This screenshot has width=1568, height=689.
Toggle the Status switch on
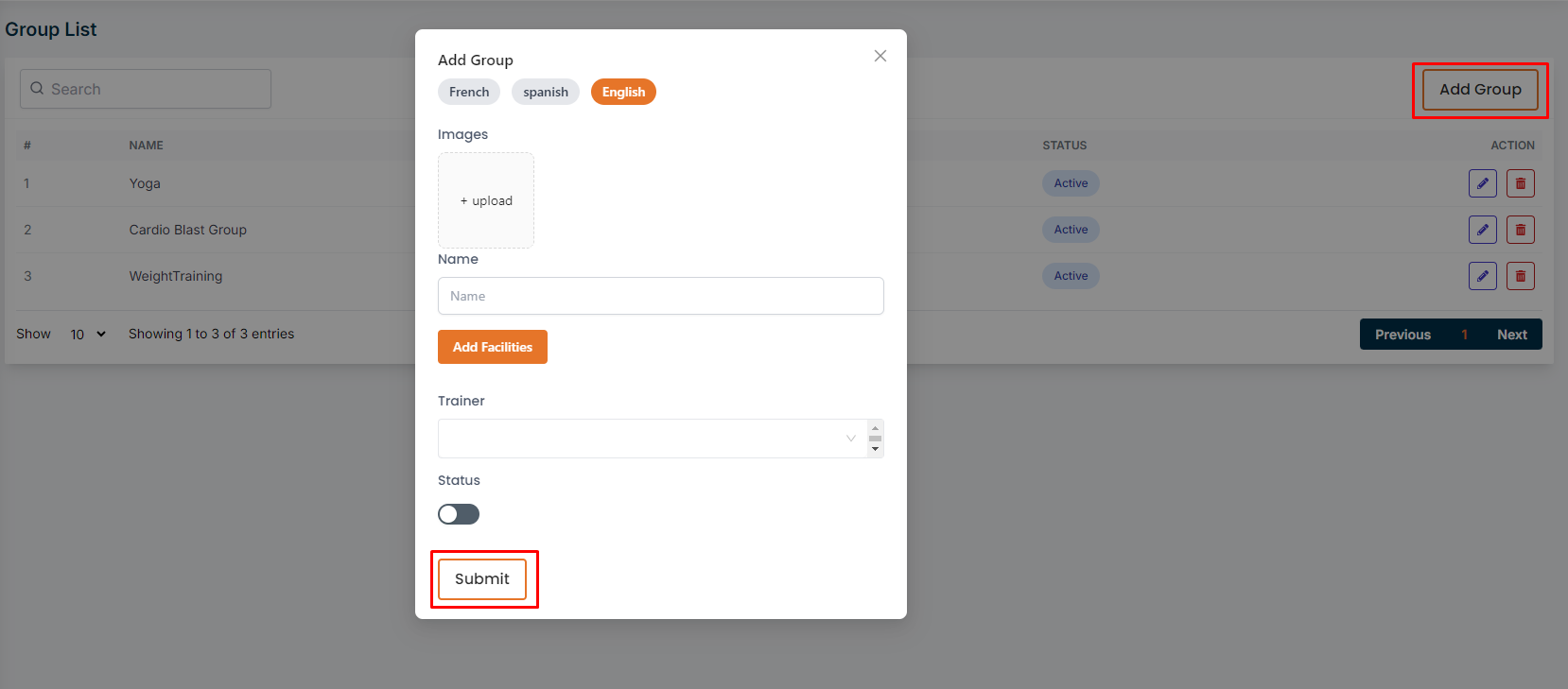point(459,514)
